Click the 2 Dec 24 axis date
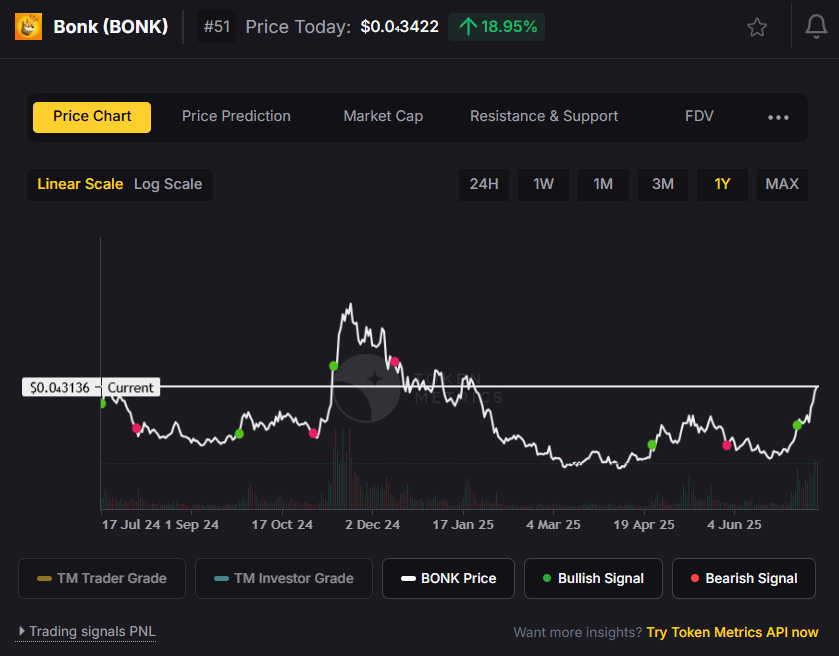839x656 pixels. (x=372, y=525)
